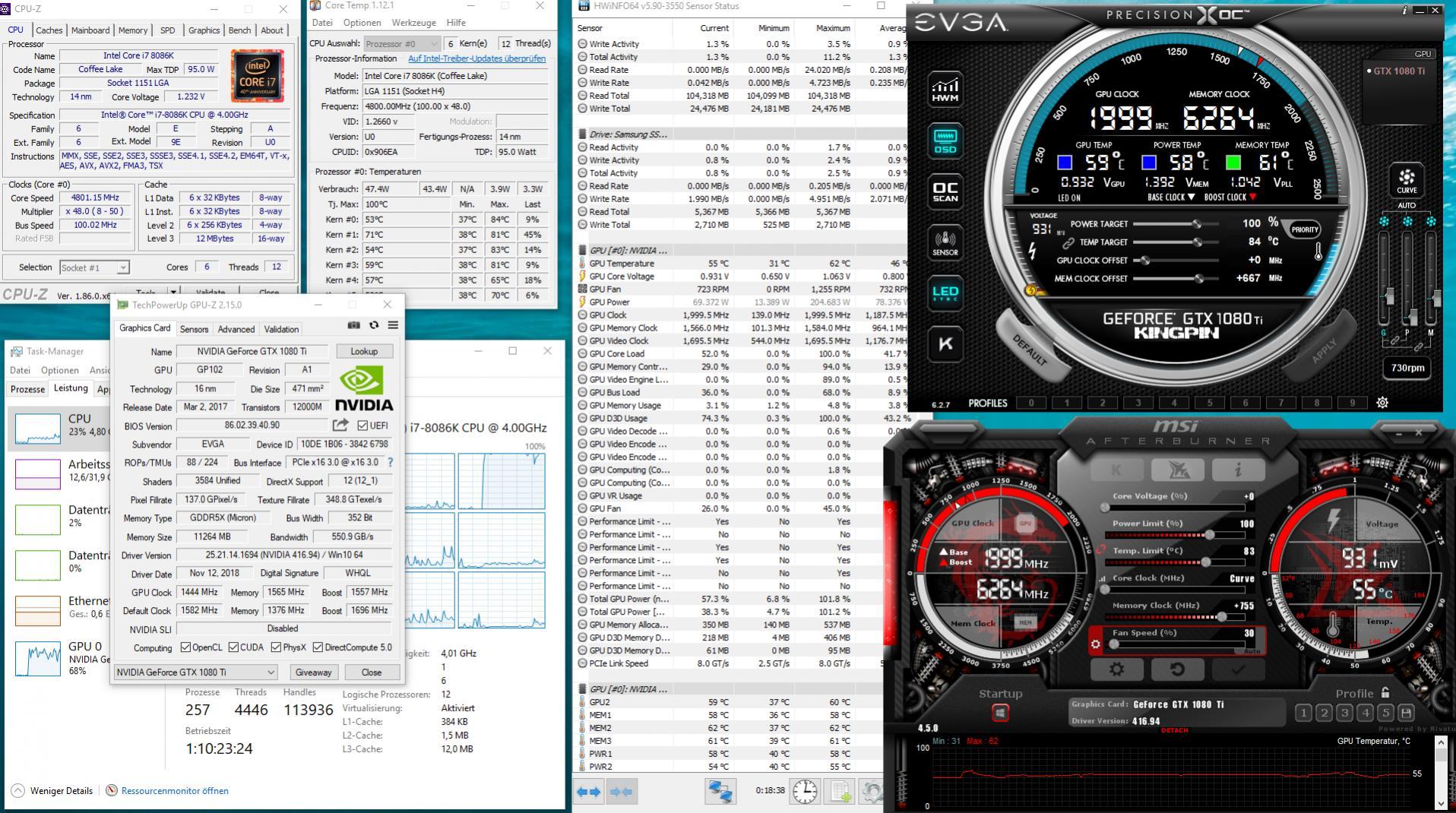
Task: Select Afterburner profile slot 3
Action: point(1345,713)
